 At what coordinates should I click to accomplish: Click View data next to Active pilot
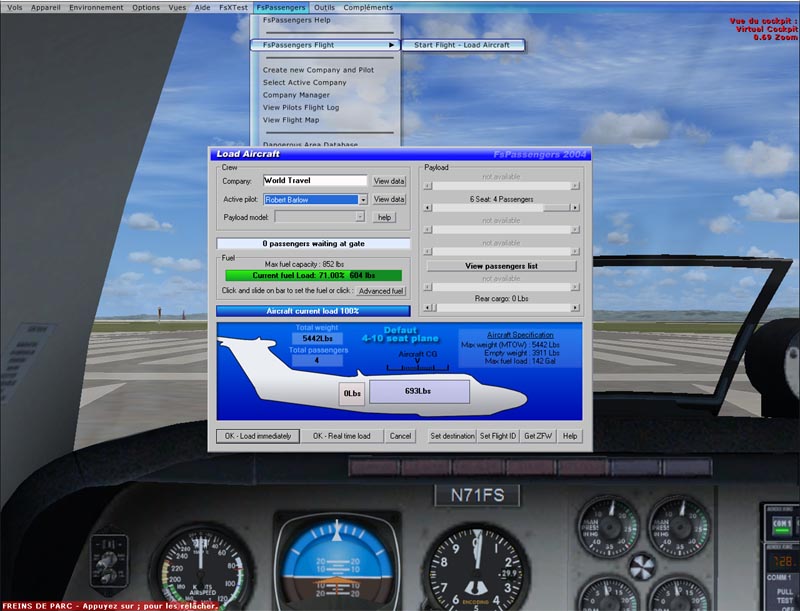(x=389, y=199)
